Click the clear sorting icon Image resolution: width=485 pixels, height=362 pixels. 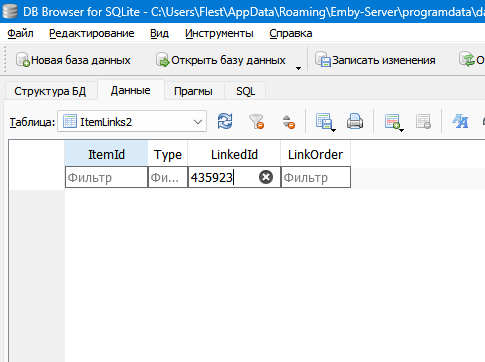[x=288, y=122]
